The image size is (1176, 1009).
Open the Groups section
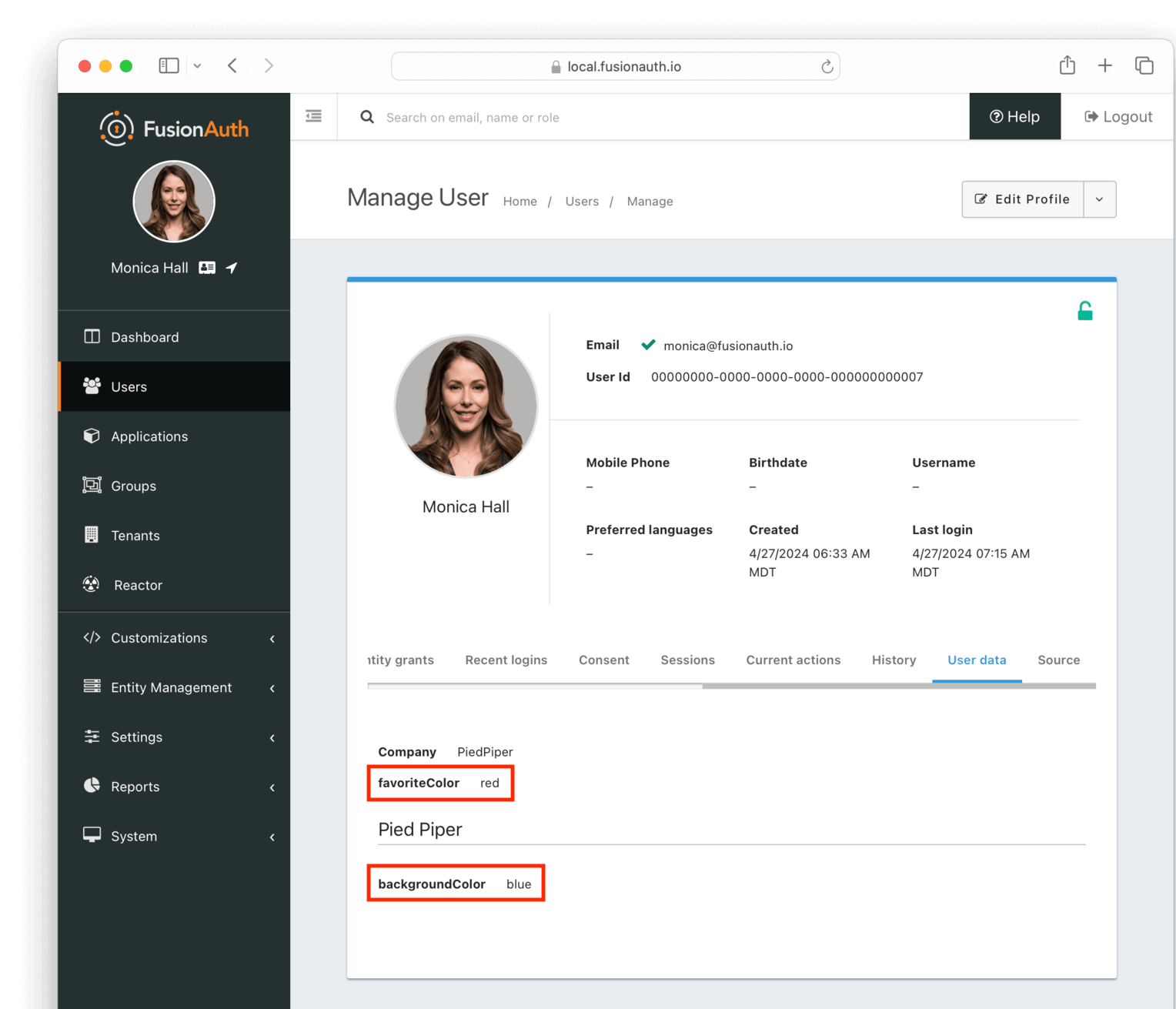tap(132, 485)
